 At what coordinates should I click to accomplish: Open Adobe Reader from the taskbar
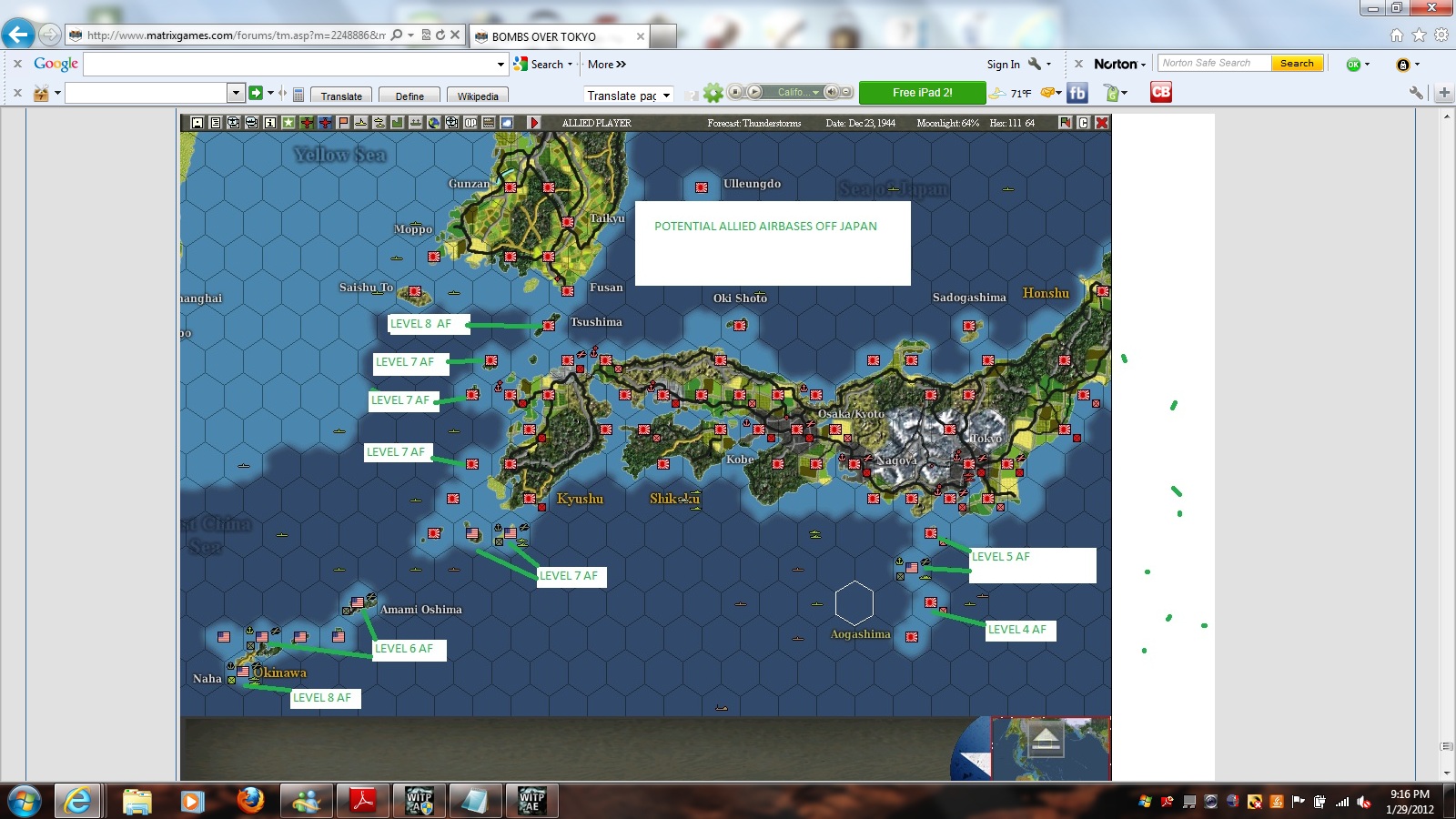(363, 801)
